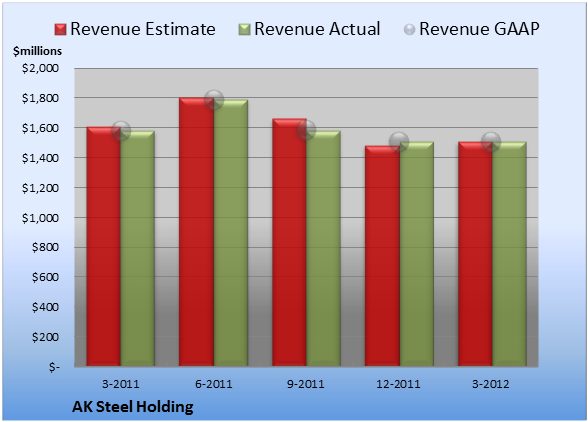Click the '$200' axis value
The height and width of the screenshot is (422, 588).
[45, 337]
